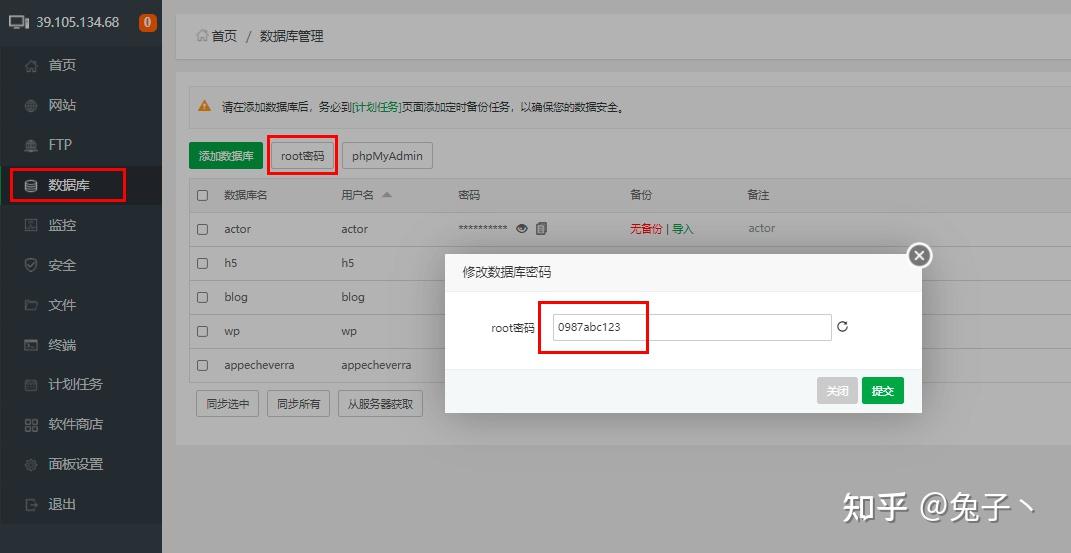This screenshot has width=1071, height=553.
Task: Open the 计划任务 link in the warning
Action: coord(376,107)
